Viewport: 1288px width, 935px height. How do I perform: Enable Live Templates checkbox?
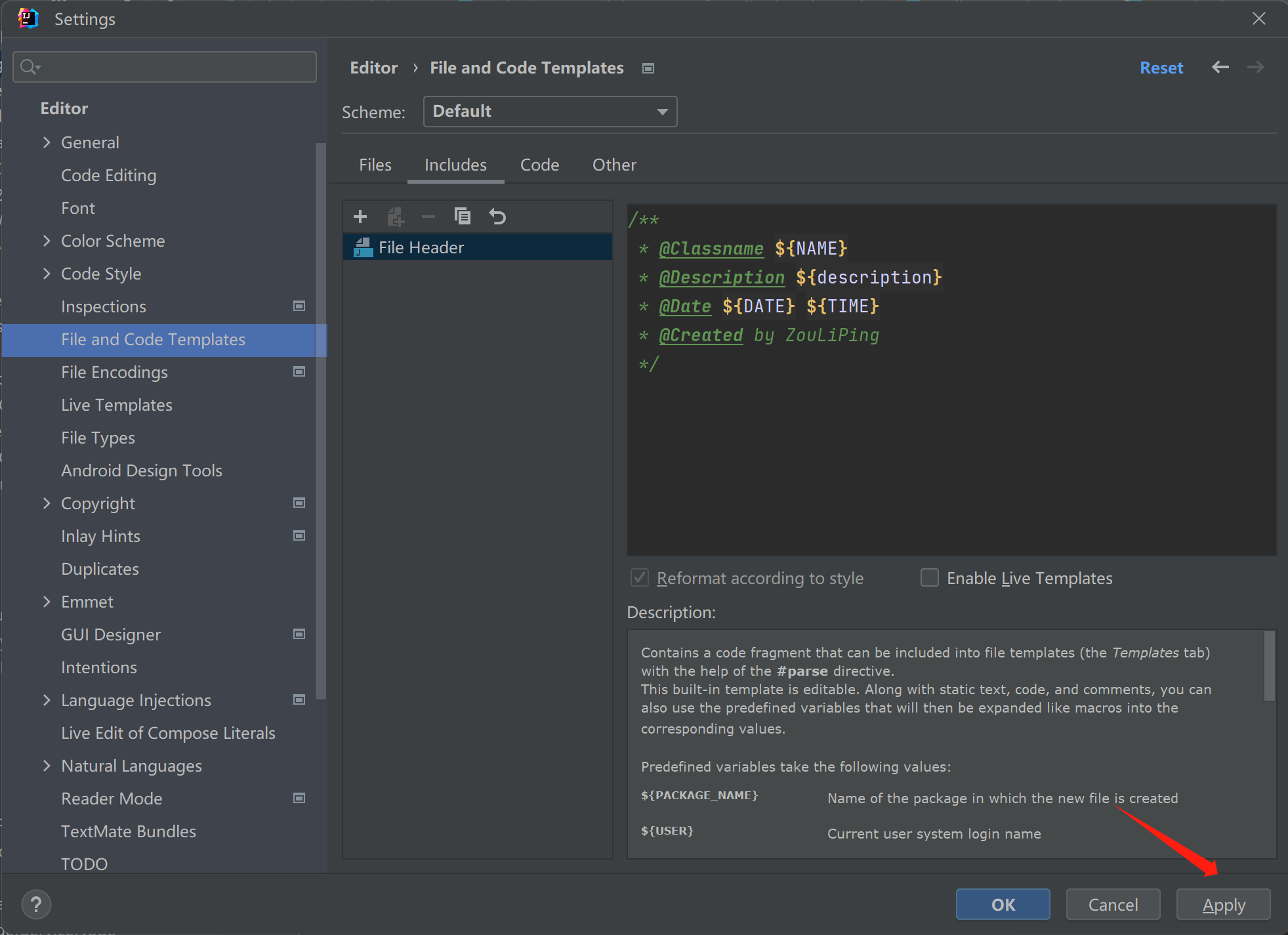pos(930,577)
